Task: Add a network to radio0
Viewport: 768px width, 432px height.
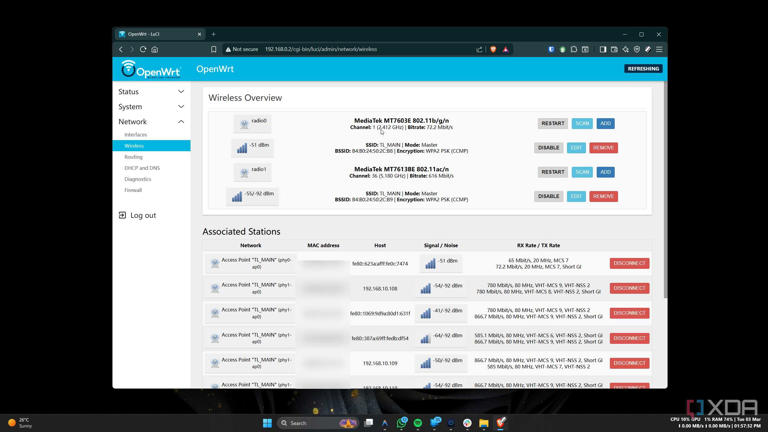Action: (605, 123)
